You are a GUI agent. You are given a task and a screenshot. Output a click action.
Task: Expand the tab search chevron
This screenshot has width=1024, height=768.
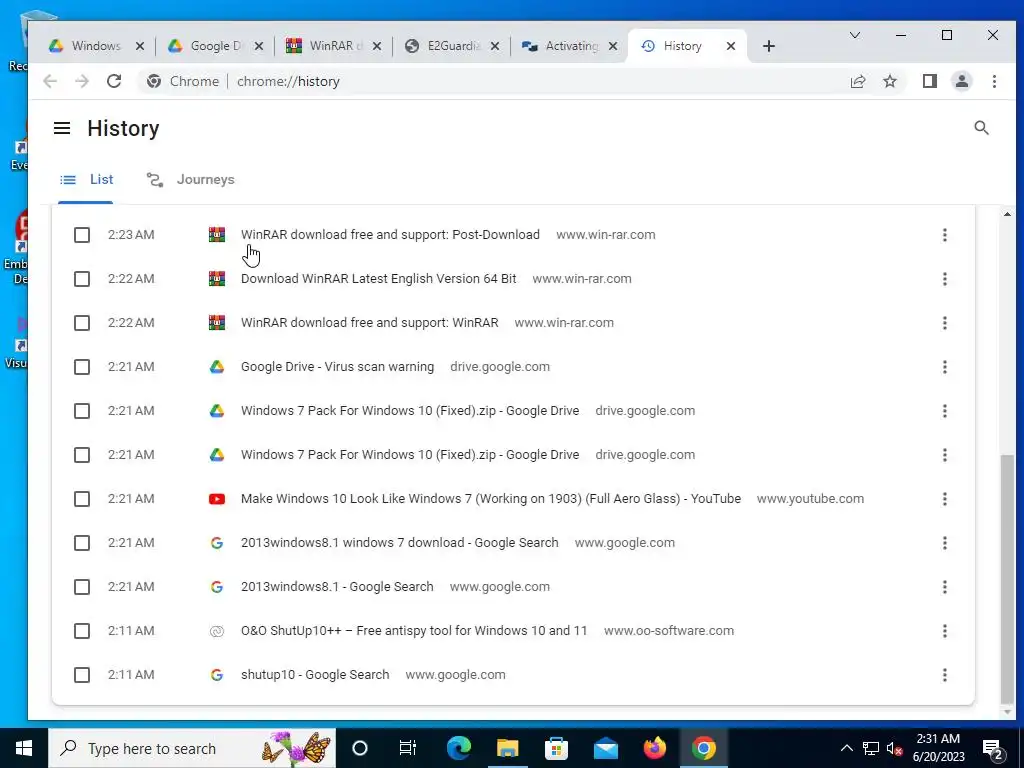[854, 35]
